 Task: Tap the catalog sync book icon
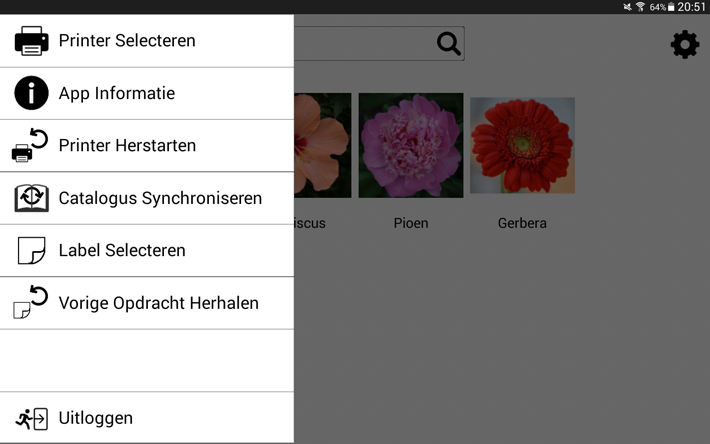pos(31,198)
